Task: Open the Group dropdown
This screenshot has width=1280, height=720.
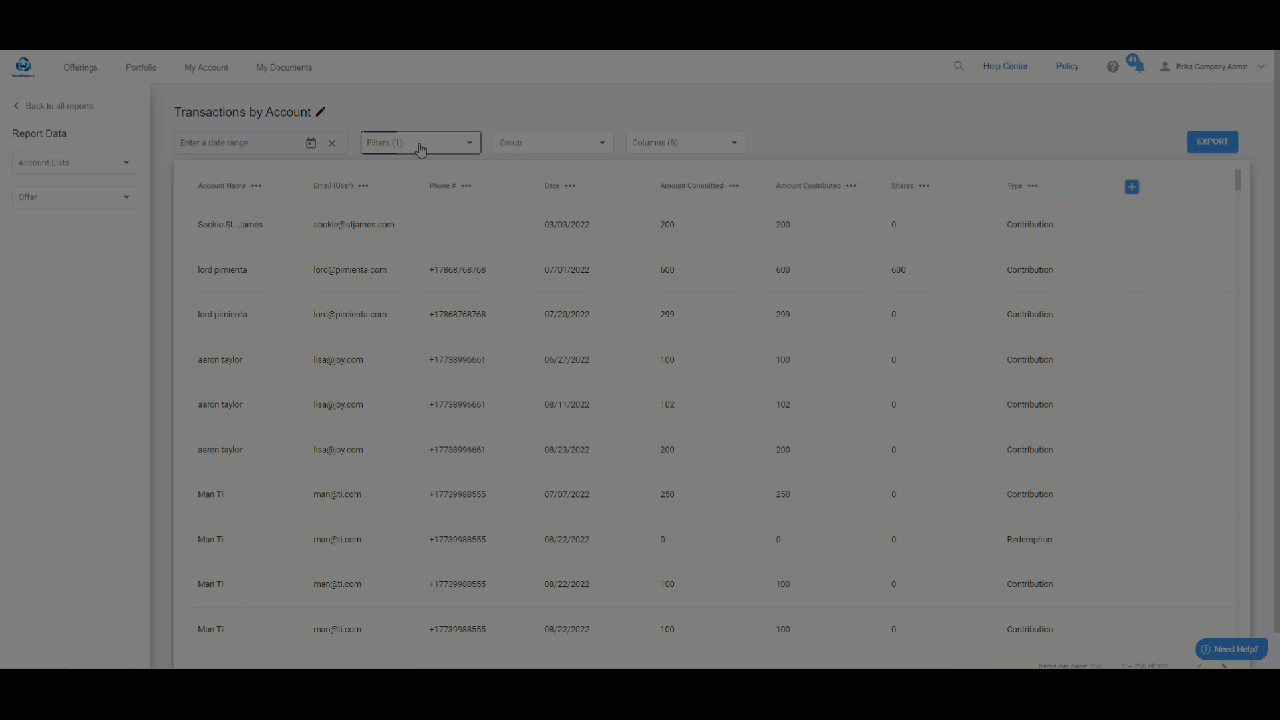Action: 552,143
